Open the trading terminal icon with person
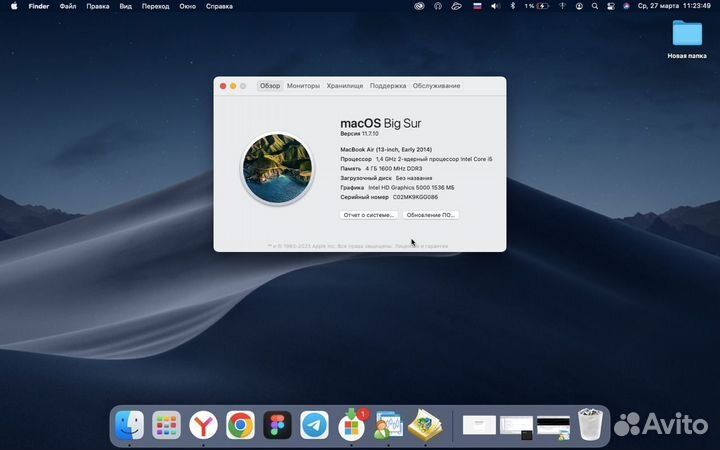The image size is (720, 450). (388, 426)
